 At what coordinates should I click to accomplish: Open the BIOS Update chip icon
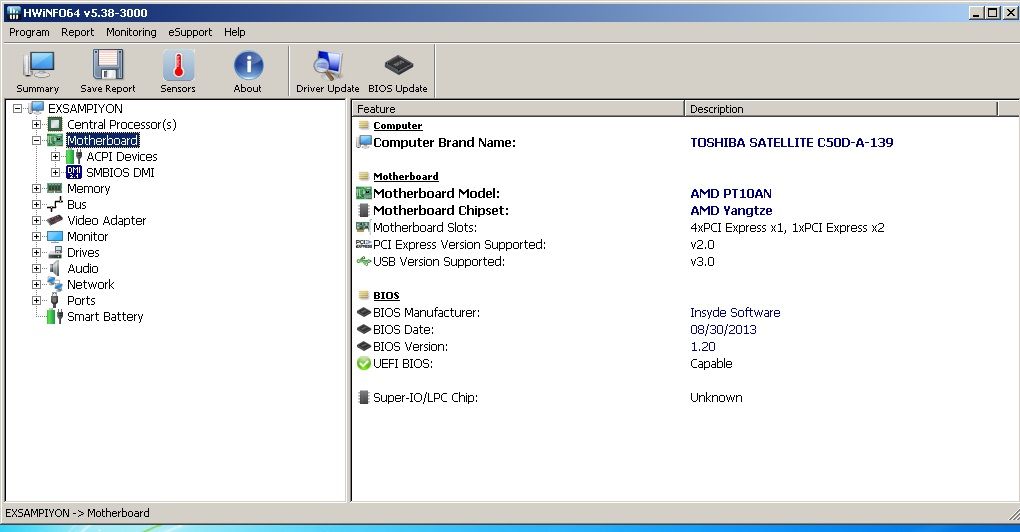tap(398, 65)
